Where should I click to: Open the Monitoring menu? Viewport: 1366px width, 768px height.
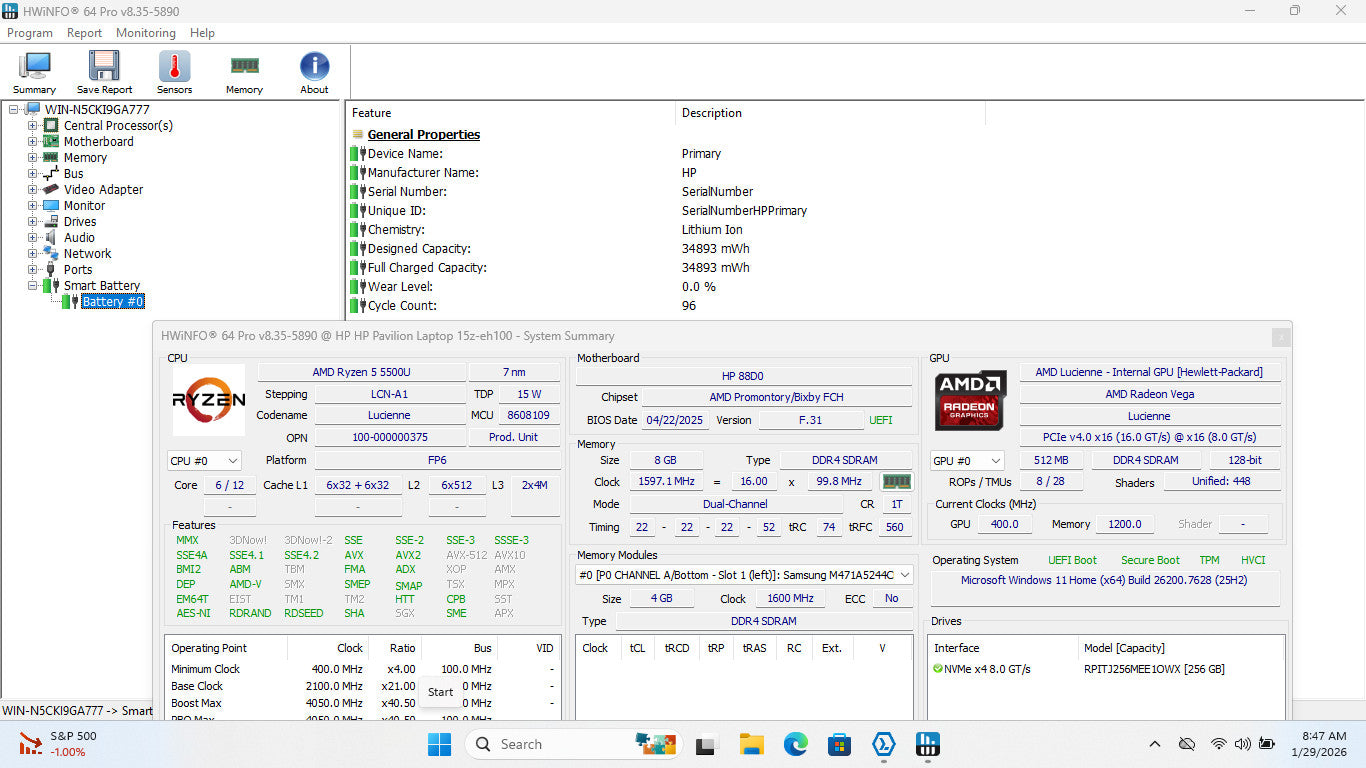[x=145, y=33]
